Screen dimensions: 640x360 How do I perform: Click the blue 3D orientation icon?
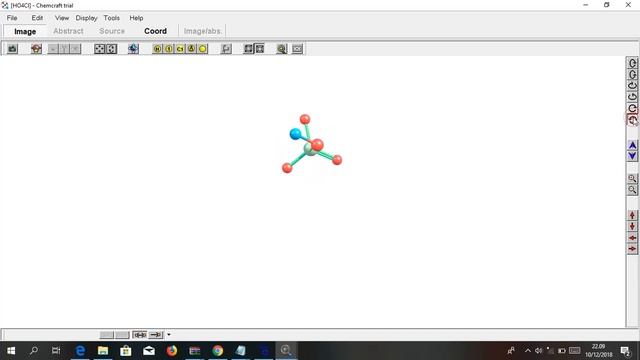133,49
